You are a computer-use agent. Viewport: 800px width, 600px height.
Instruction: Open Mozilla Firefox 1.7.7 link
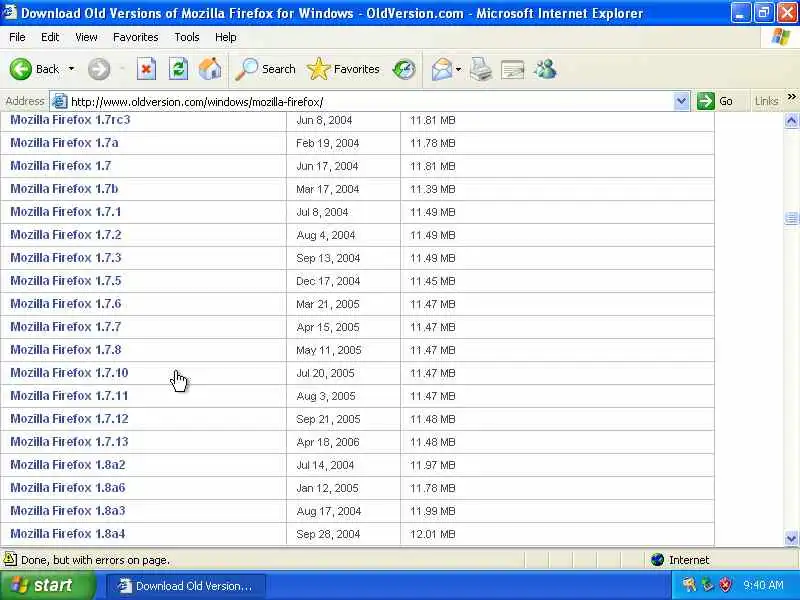click(66, 327)
